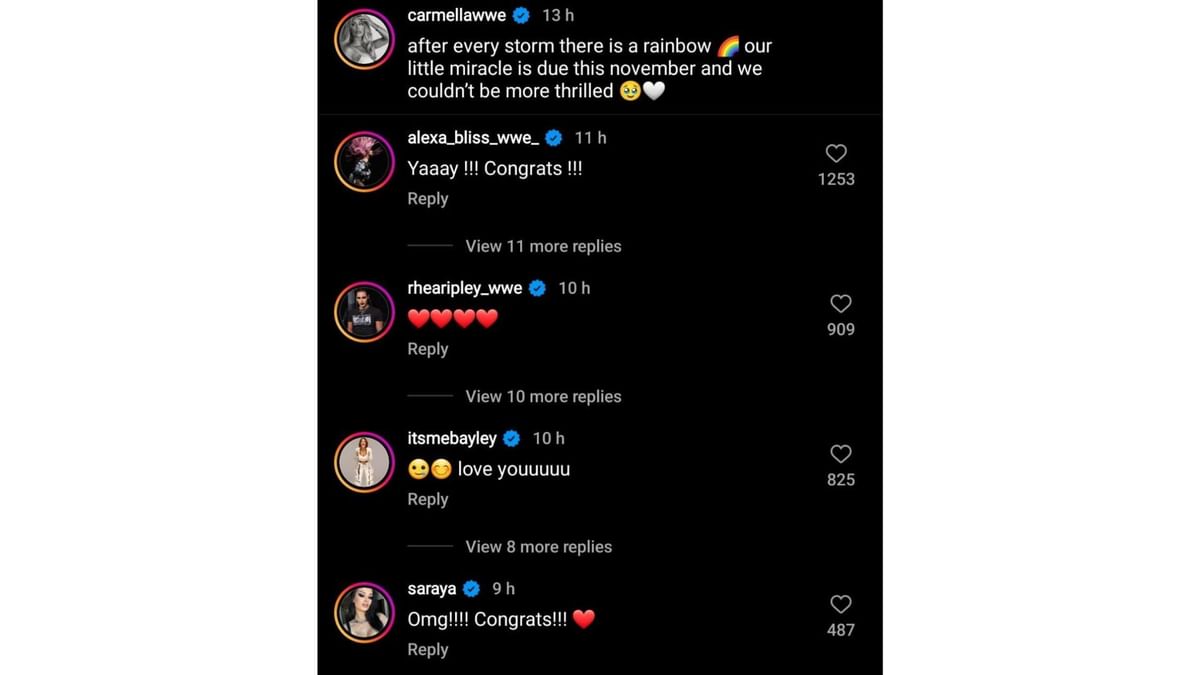Viewport: 1200px width, 675px height.
Task: Click saraya's profile picture
Action: coord(364,612)
